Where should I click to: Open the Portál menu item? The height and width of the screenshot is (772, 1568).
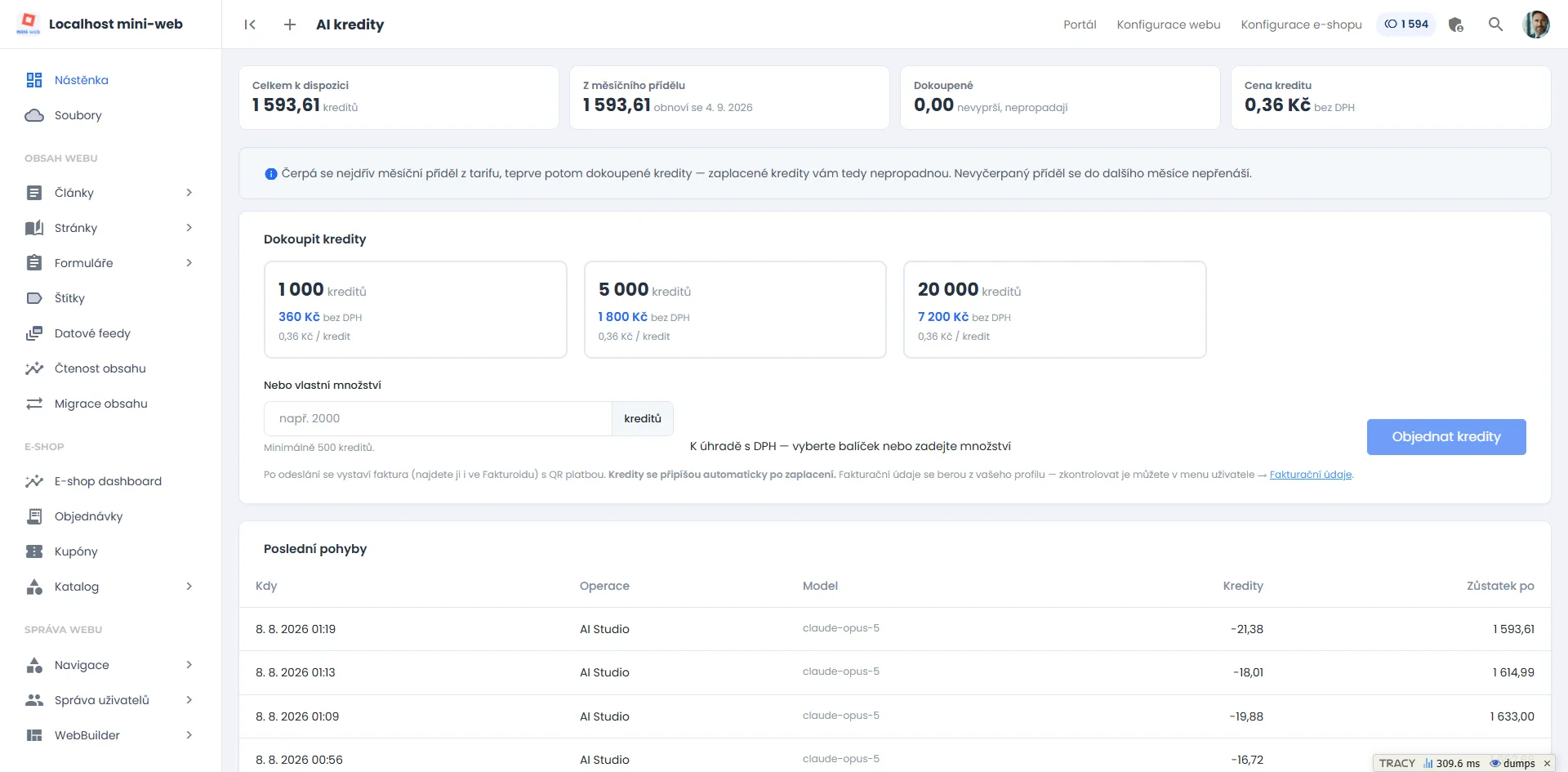(1080, 25)
